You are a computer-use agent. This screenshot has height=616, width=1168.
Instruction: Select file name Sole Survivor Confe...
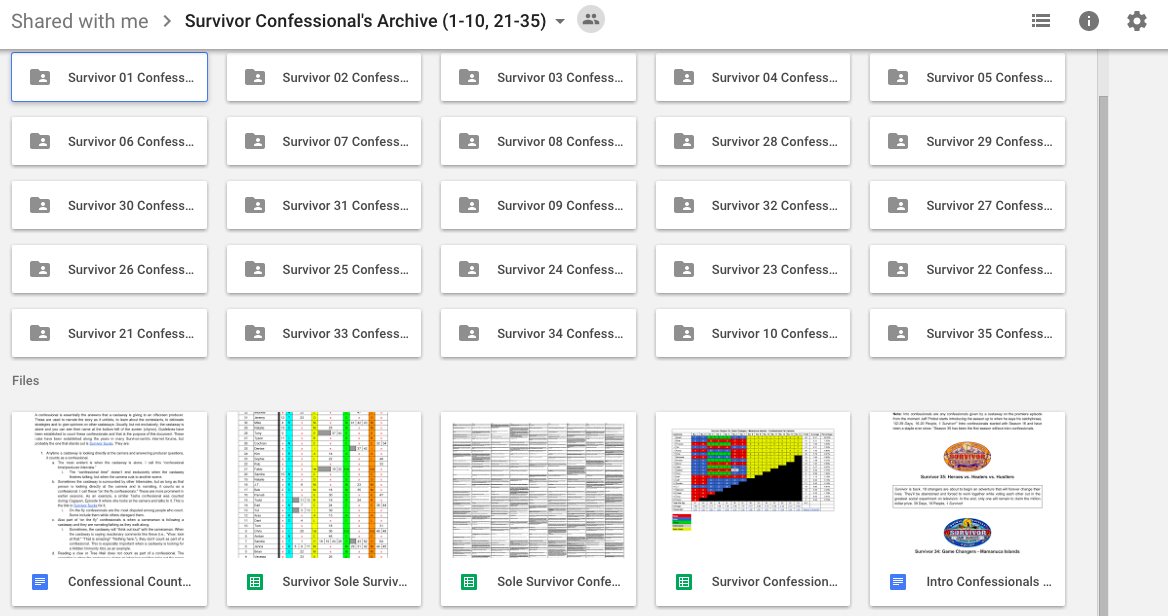click(x=559, y=582)
